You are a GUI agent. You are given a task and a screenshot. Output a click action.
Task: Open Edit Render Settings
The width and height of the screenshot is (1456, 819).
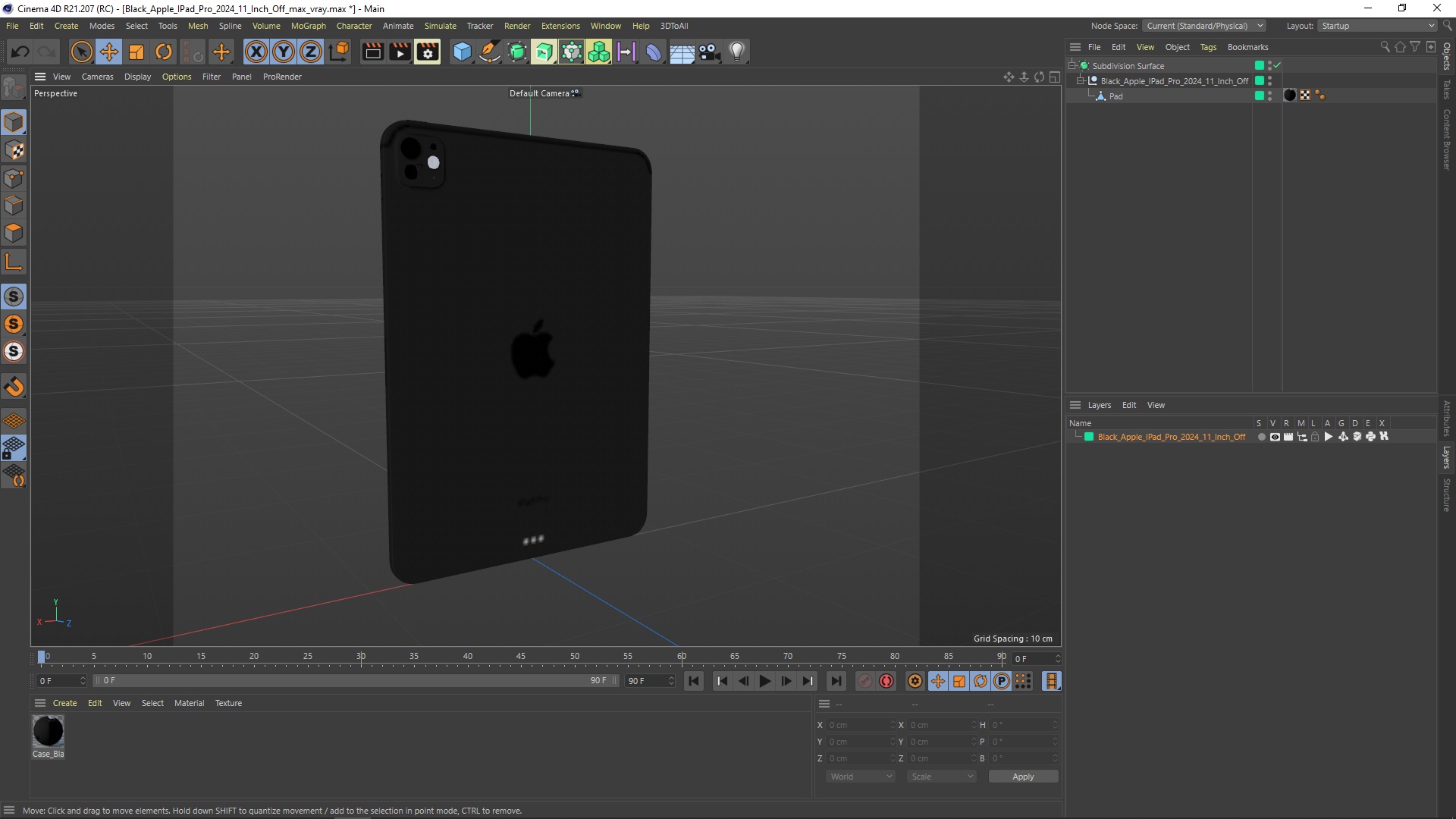coord(428,52)
